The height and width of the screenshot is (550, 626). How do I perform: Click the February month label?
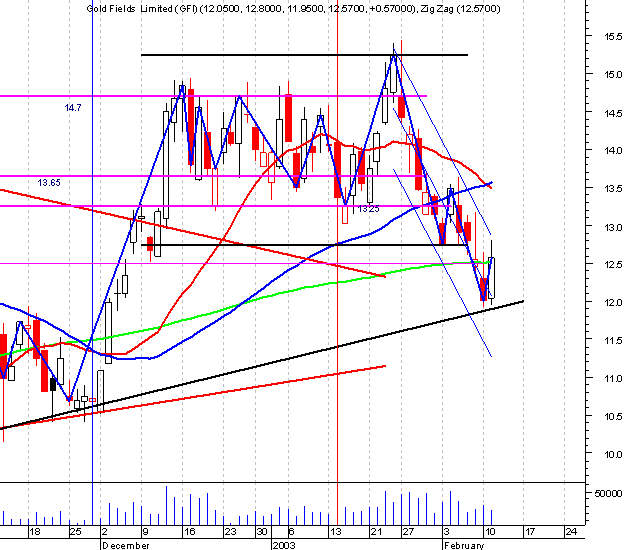464,545
